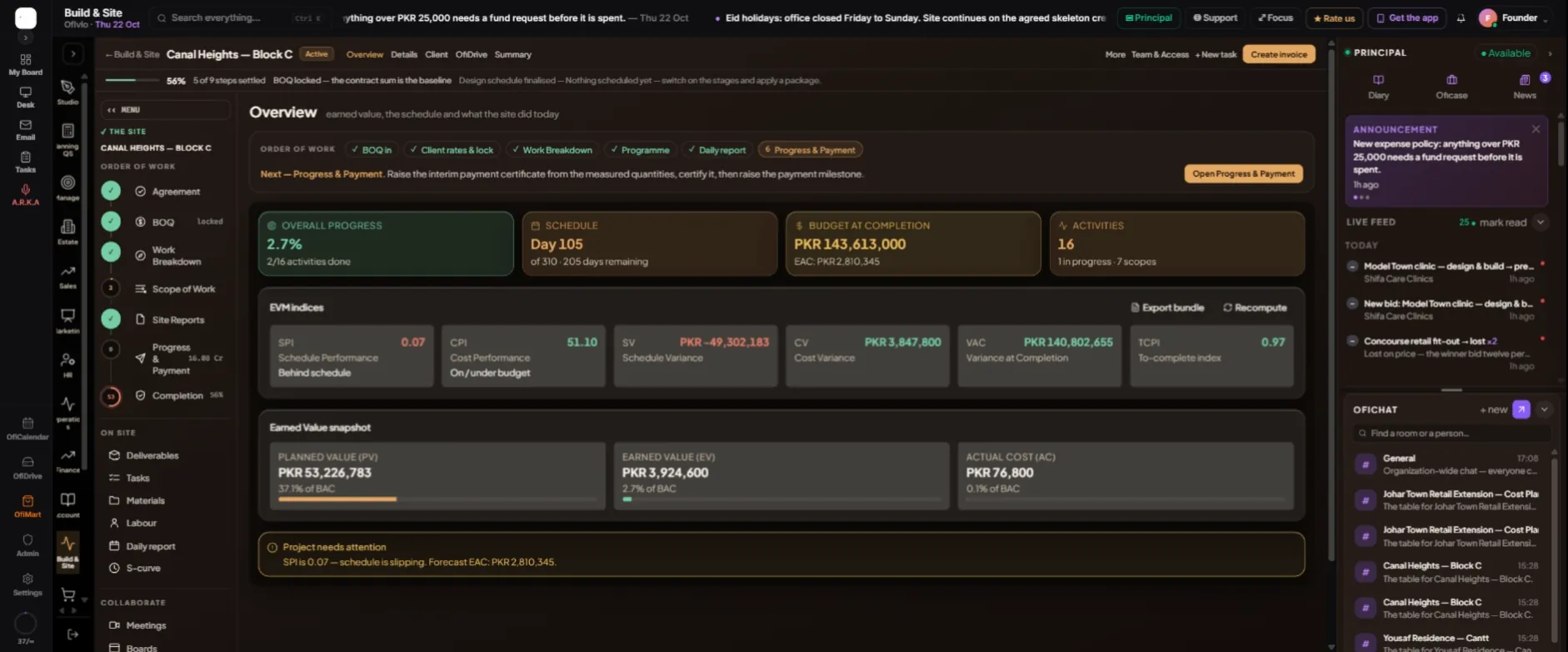Switch to the Summary tab
This screenshot has height=652, width=1568.
pos(512,54)
